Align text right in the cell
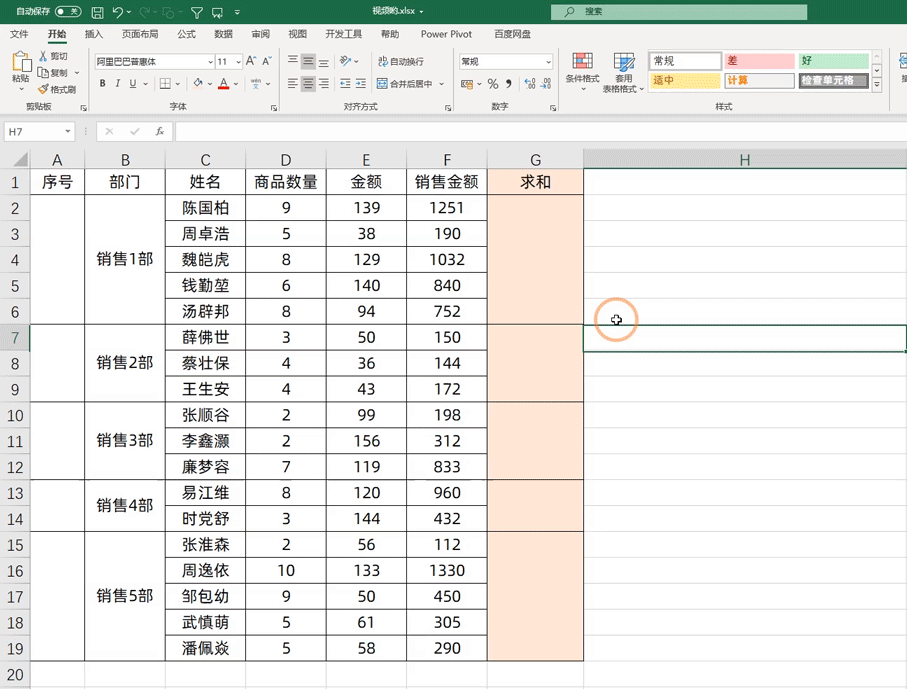 (x=324, y=83)
